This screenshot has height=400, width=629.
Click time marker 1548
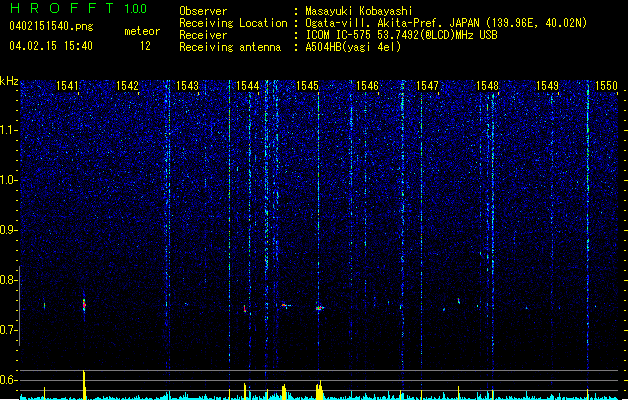click(487, 86)
